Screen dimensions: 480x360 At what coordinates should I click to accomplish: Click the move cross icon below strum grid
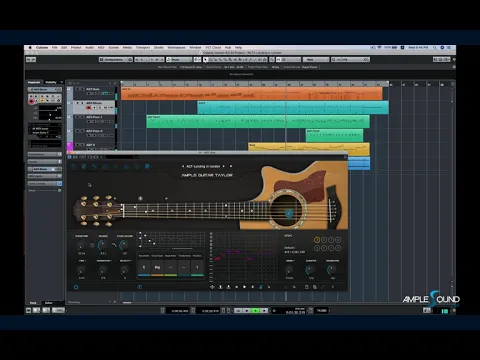point(212,287)
